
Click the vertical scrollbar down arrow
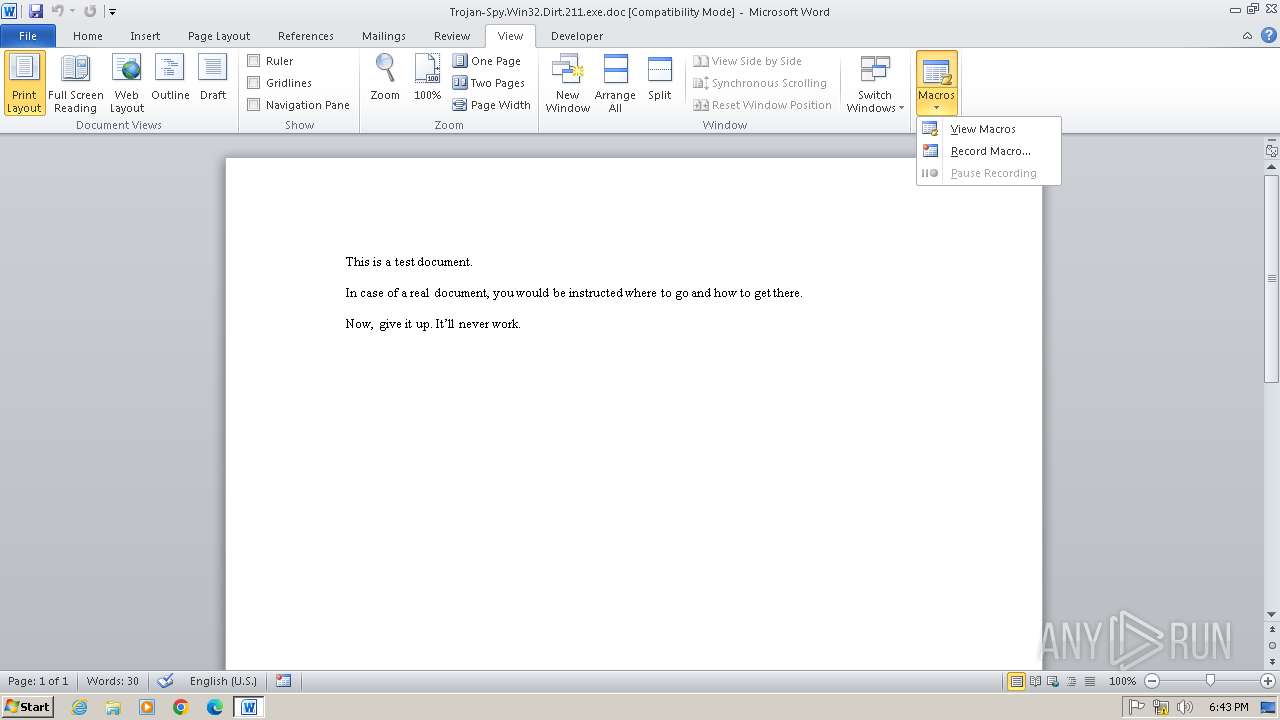click(x=1272, y=615)
